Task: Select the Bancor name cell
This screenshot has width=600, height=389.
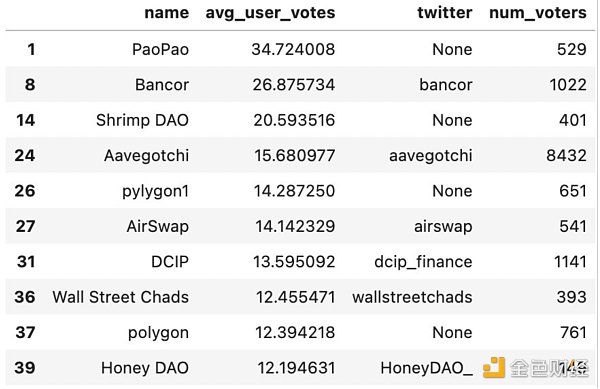Action: coord(162,85)
